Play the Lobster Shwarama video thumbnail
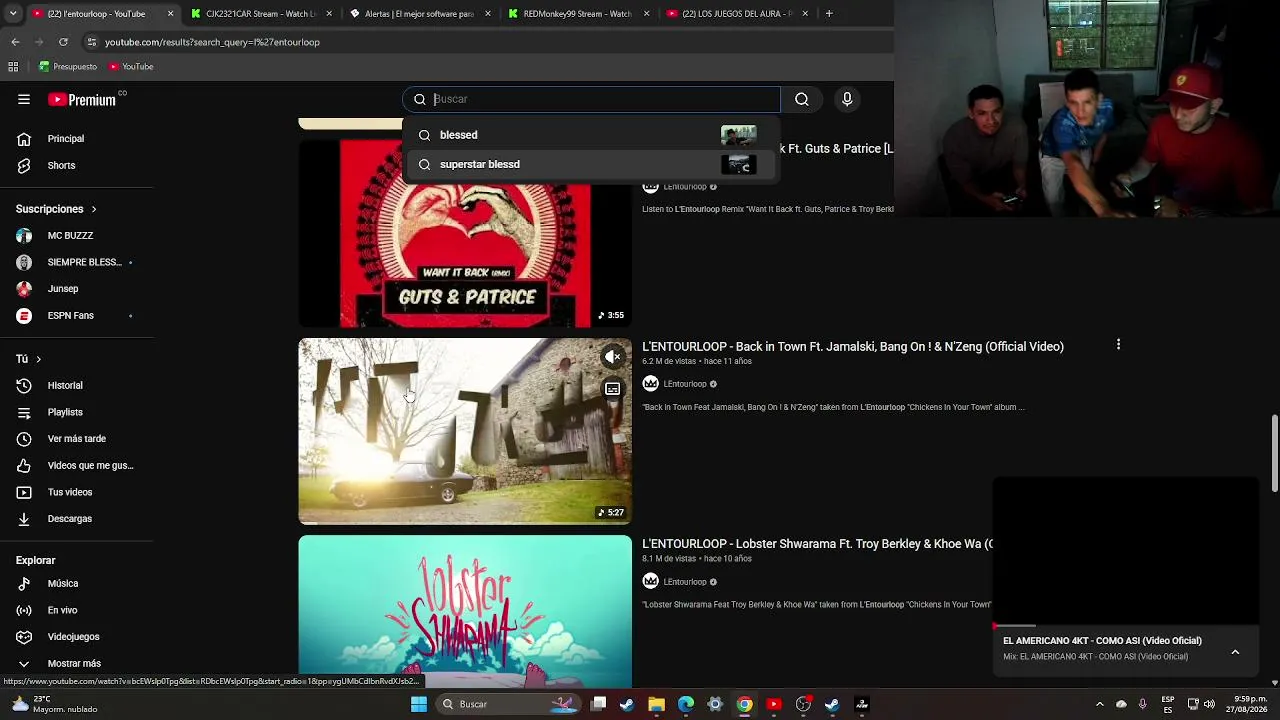Screen dimensions: 1280x720 tap(465, 611)
